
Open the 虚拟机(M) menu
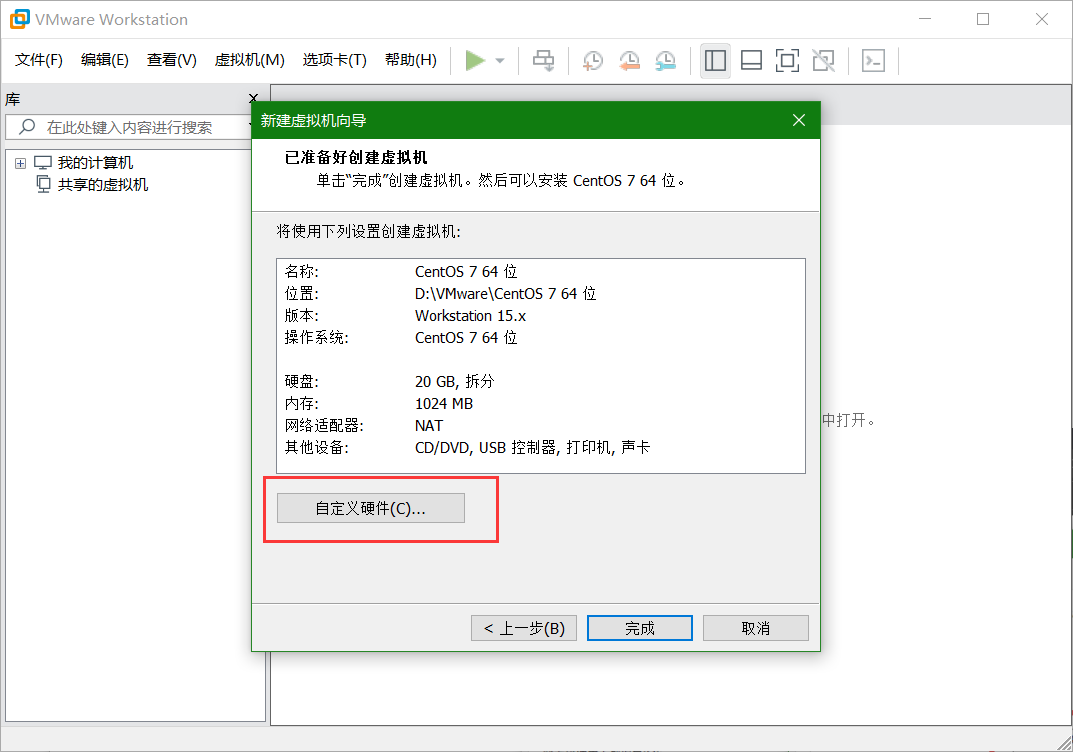(249, 60)
